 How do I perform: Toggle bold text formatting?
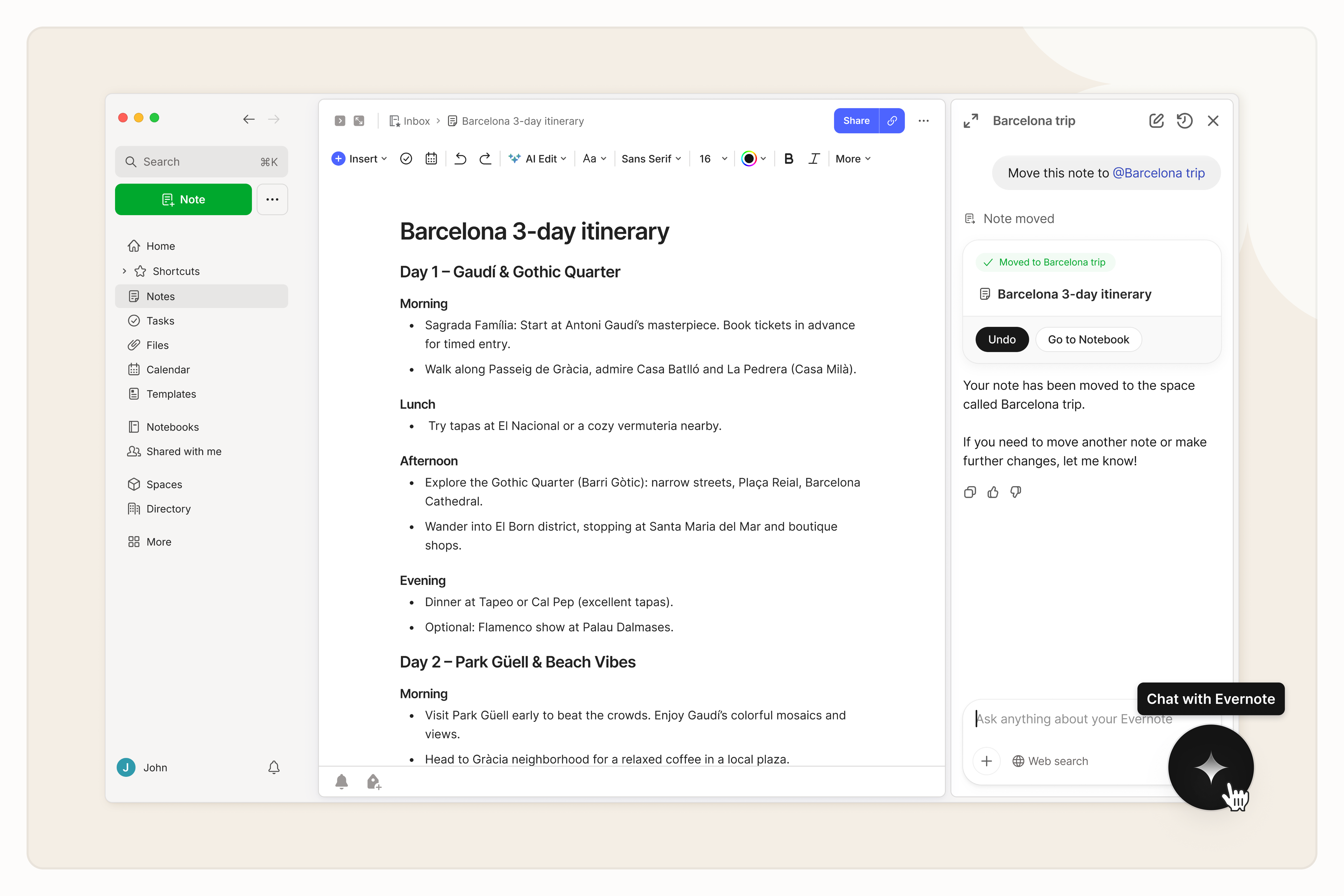[x=789, y=159]
